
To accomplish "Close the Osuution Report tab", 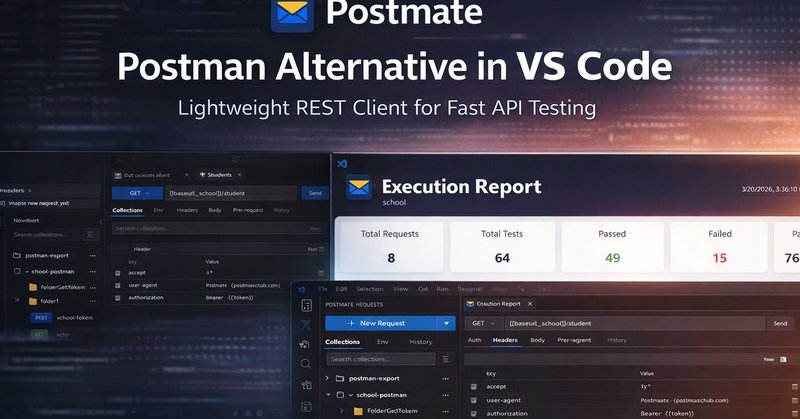I will point(530,304).
